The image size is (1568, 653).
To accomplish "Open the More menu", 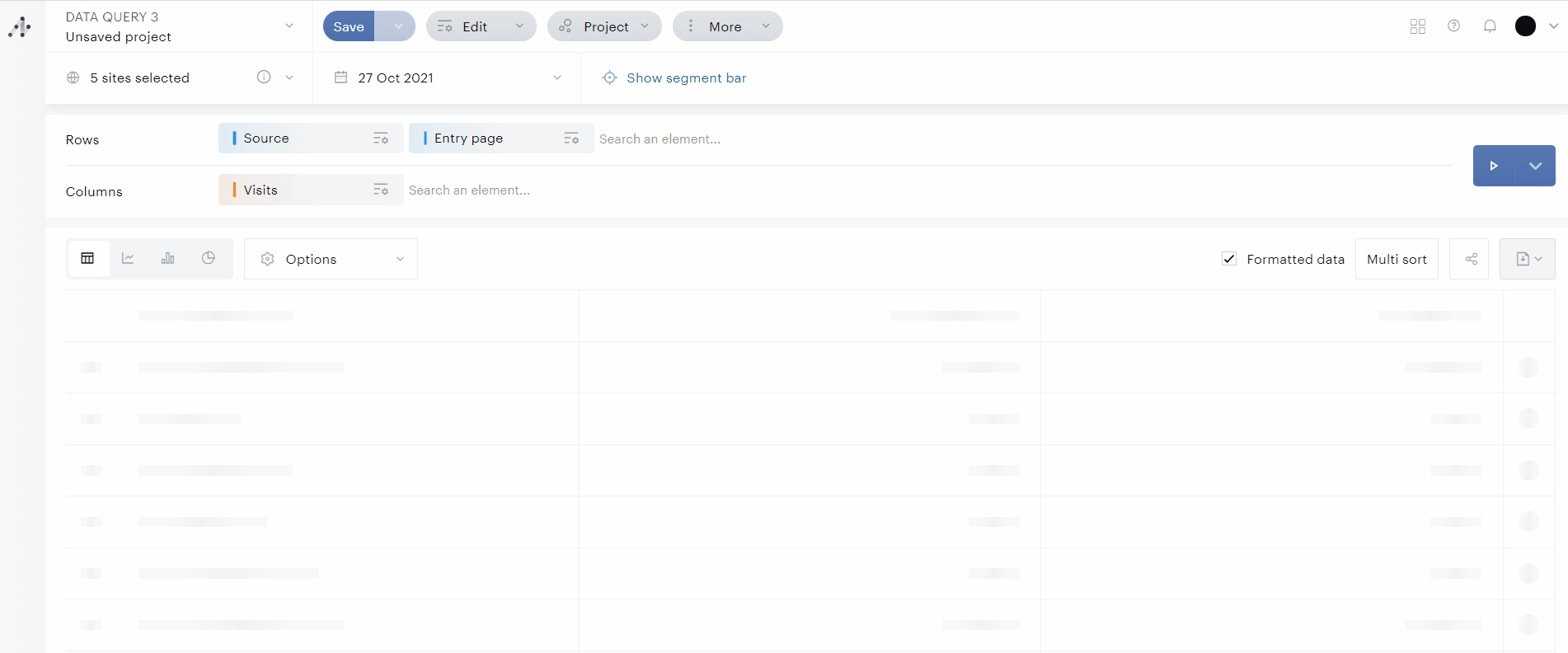I will coord(727,26).
